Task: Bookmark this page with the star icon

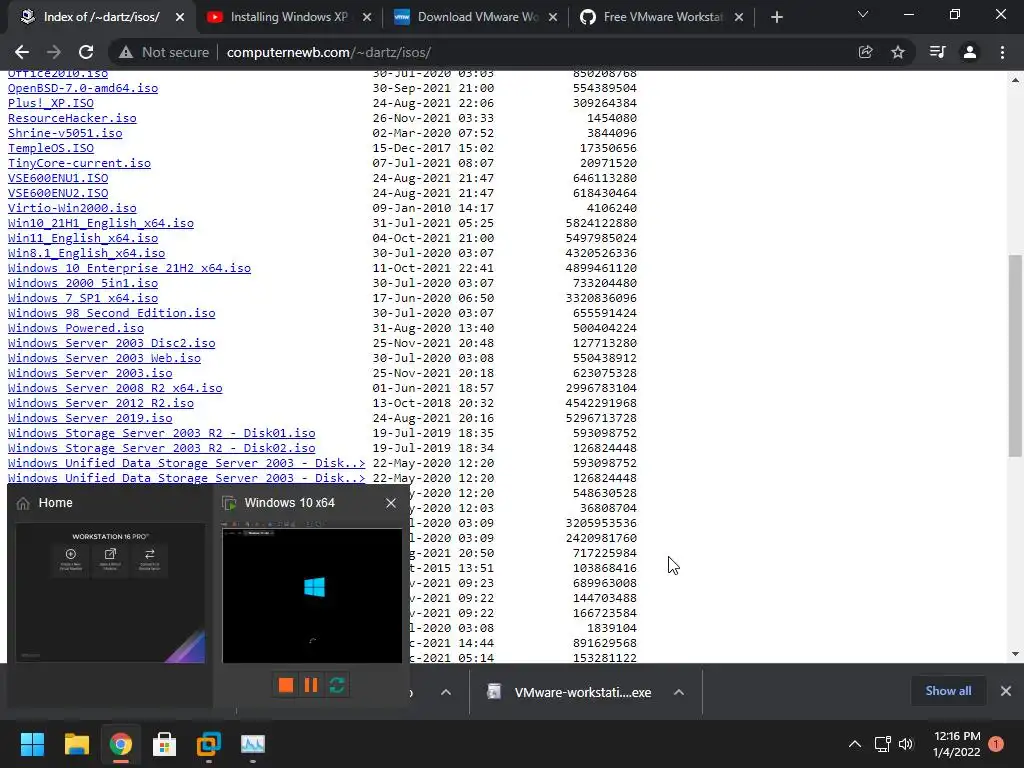Action: pyautogui.click(x=898, y=52)
